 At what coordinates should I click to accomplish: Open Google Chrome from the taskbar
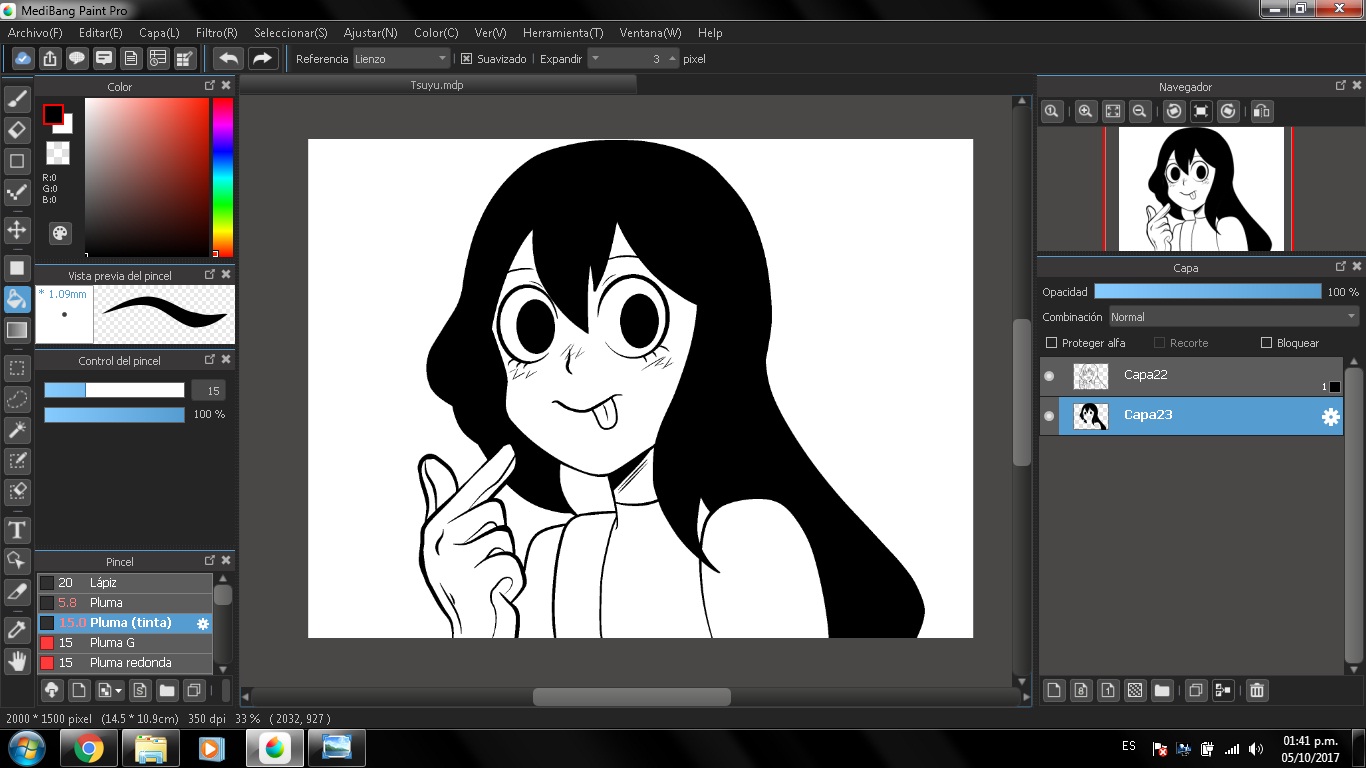(x=88, y=748)
